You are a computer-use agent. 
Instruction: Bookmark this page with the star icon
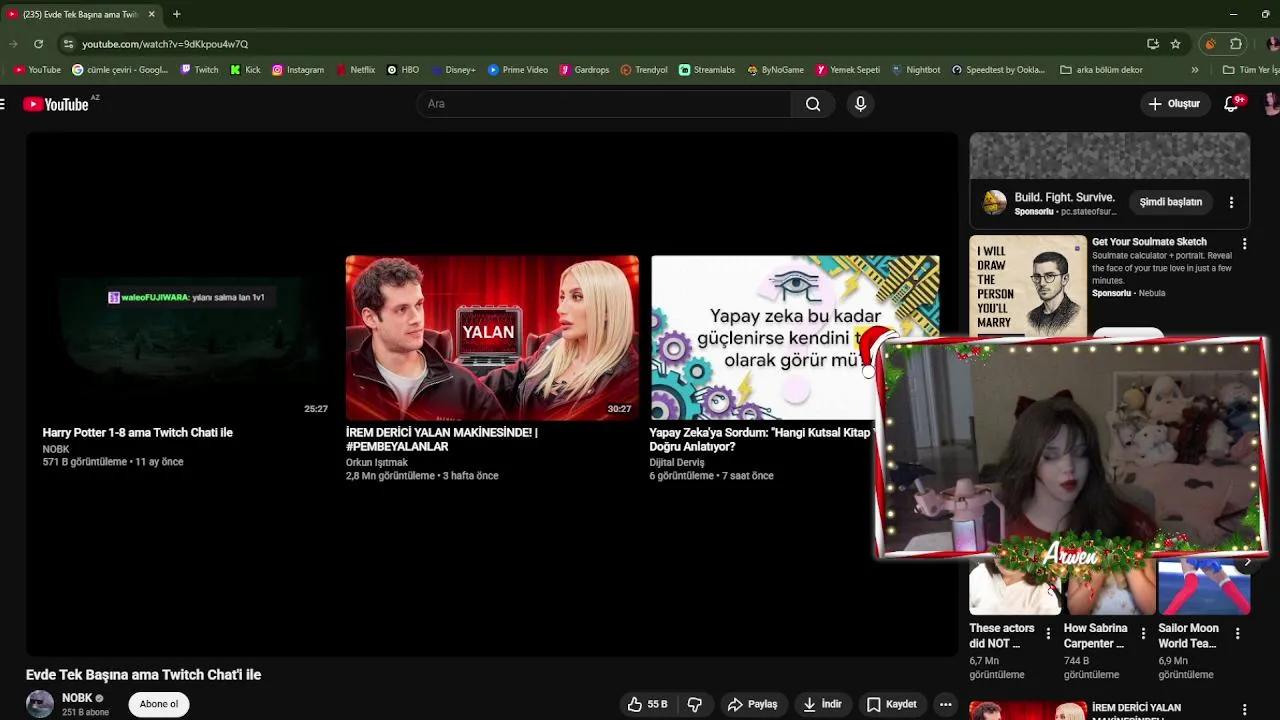pyautogui.click(x=1175, y=44)
